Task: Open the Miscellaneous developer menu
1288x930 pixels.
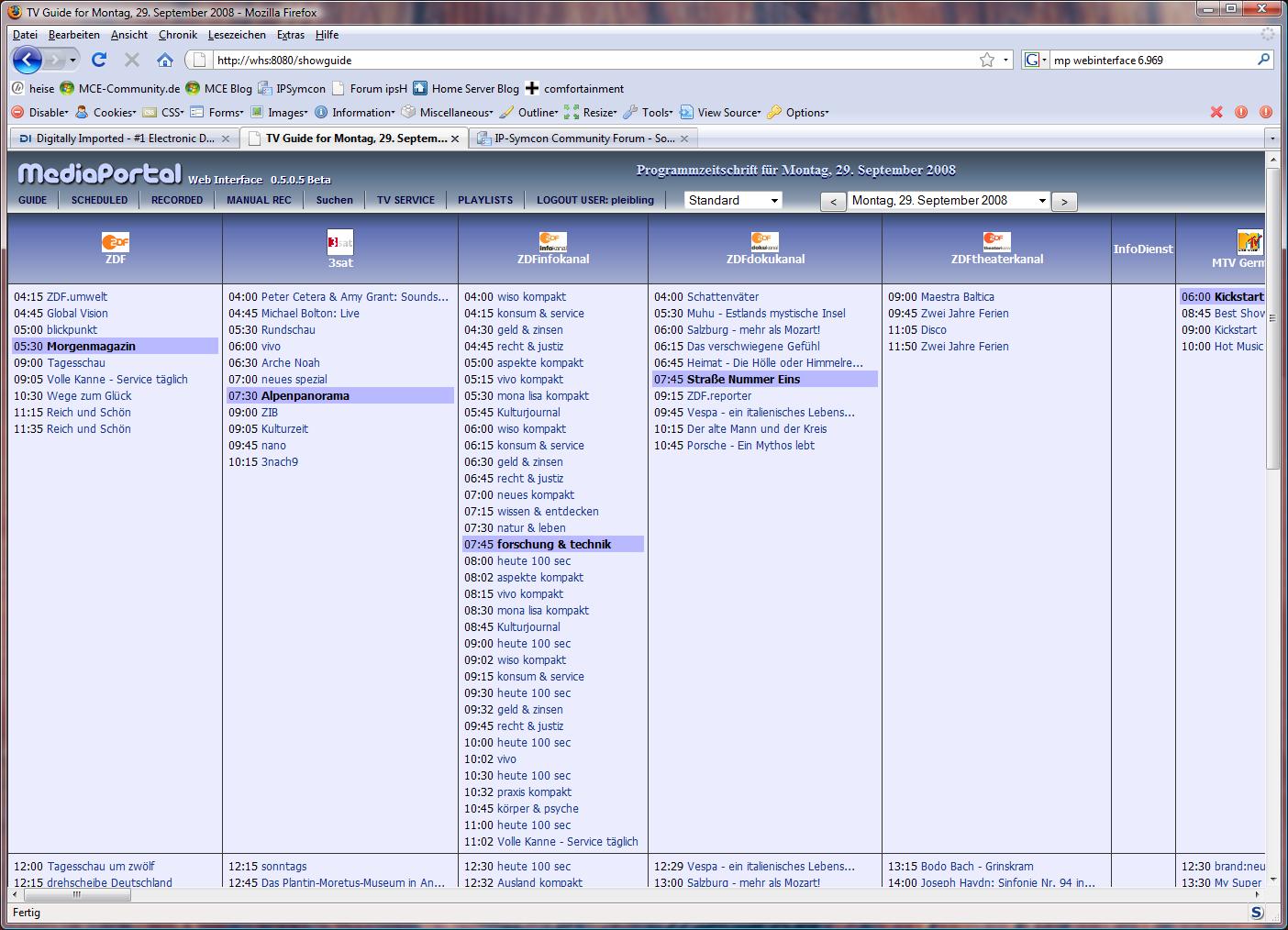Action: point(447,112)
